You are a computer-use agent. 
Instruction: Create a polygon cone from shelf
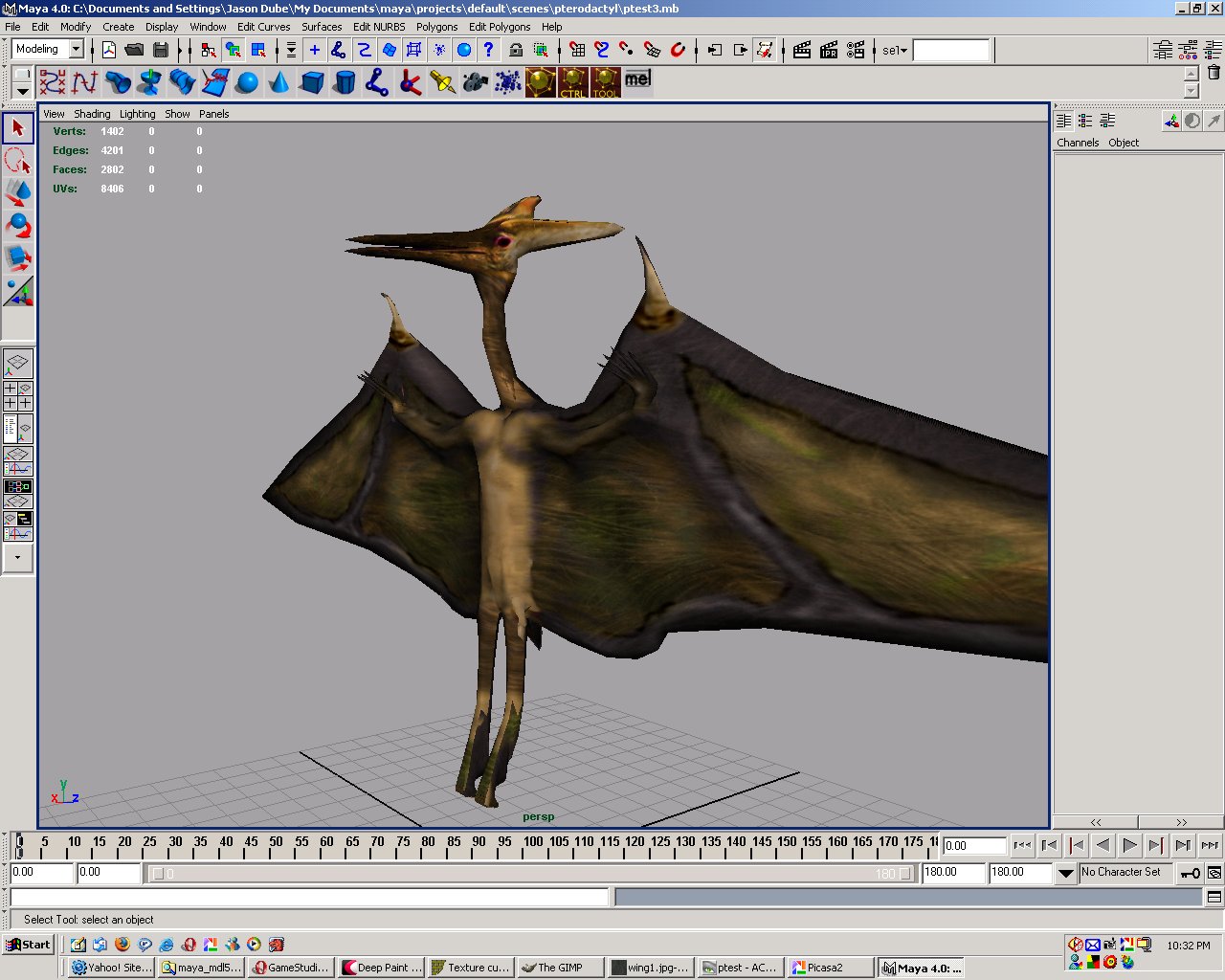click(x=278, y=83)
